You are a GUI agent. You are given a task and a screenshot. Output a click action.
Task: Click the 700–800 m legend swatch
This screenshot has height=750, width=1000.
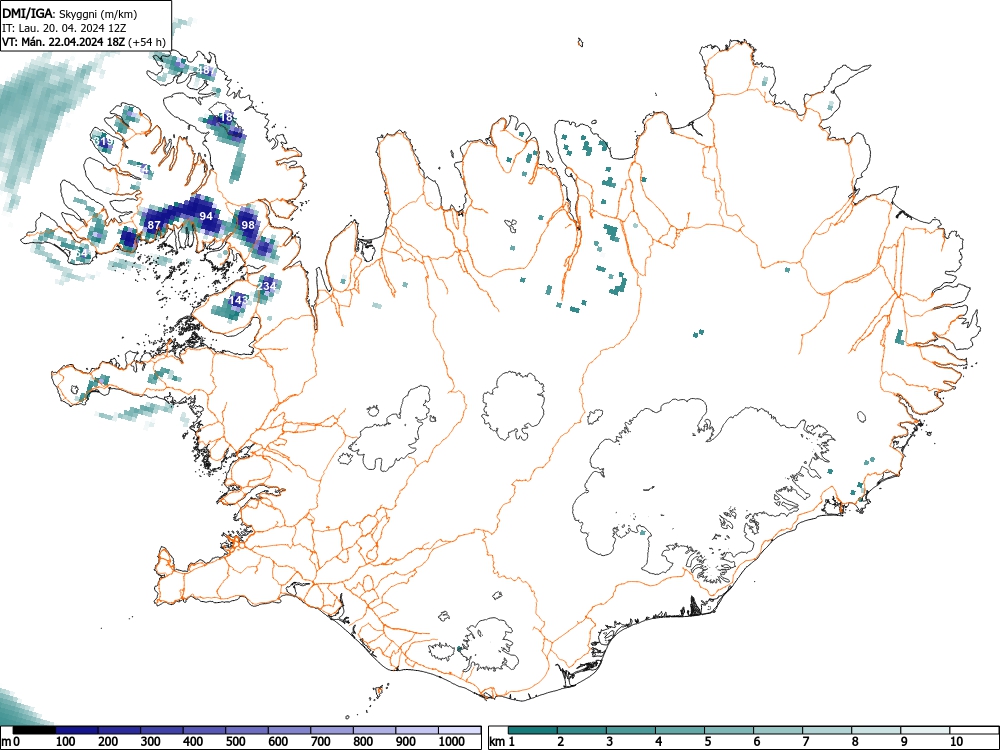(x=332, y=730)
